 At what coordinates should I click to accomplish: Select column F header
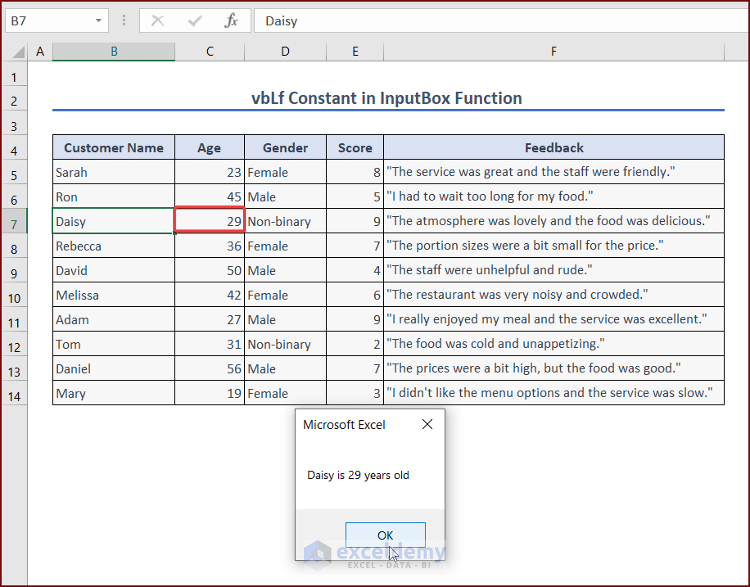tap(554, 52)
